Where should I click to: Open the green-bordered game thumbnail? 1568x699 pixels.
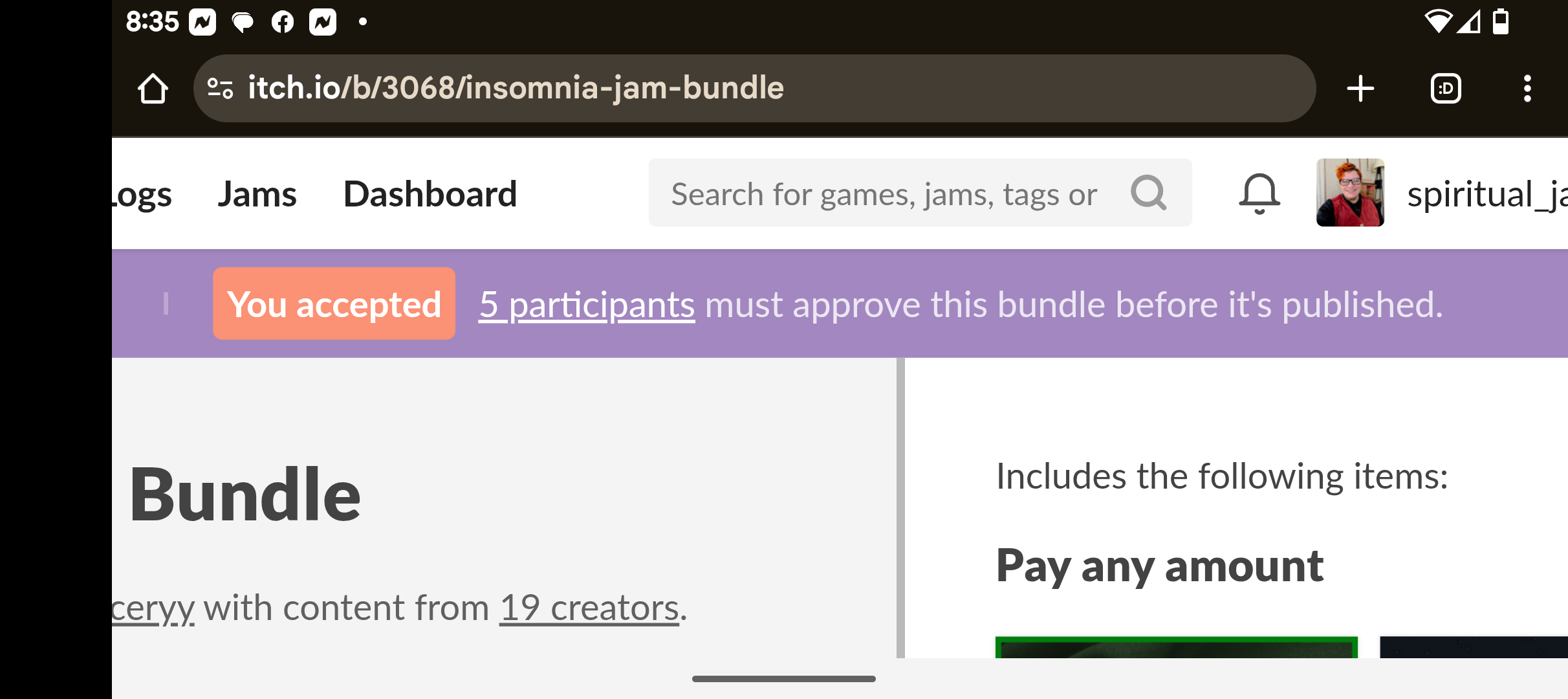point(1176,647)
